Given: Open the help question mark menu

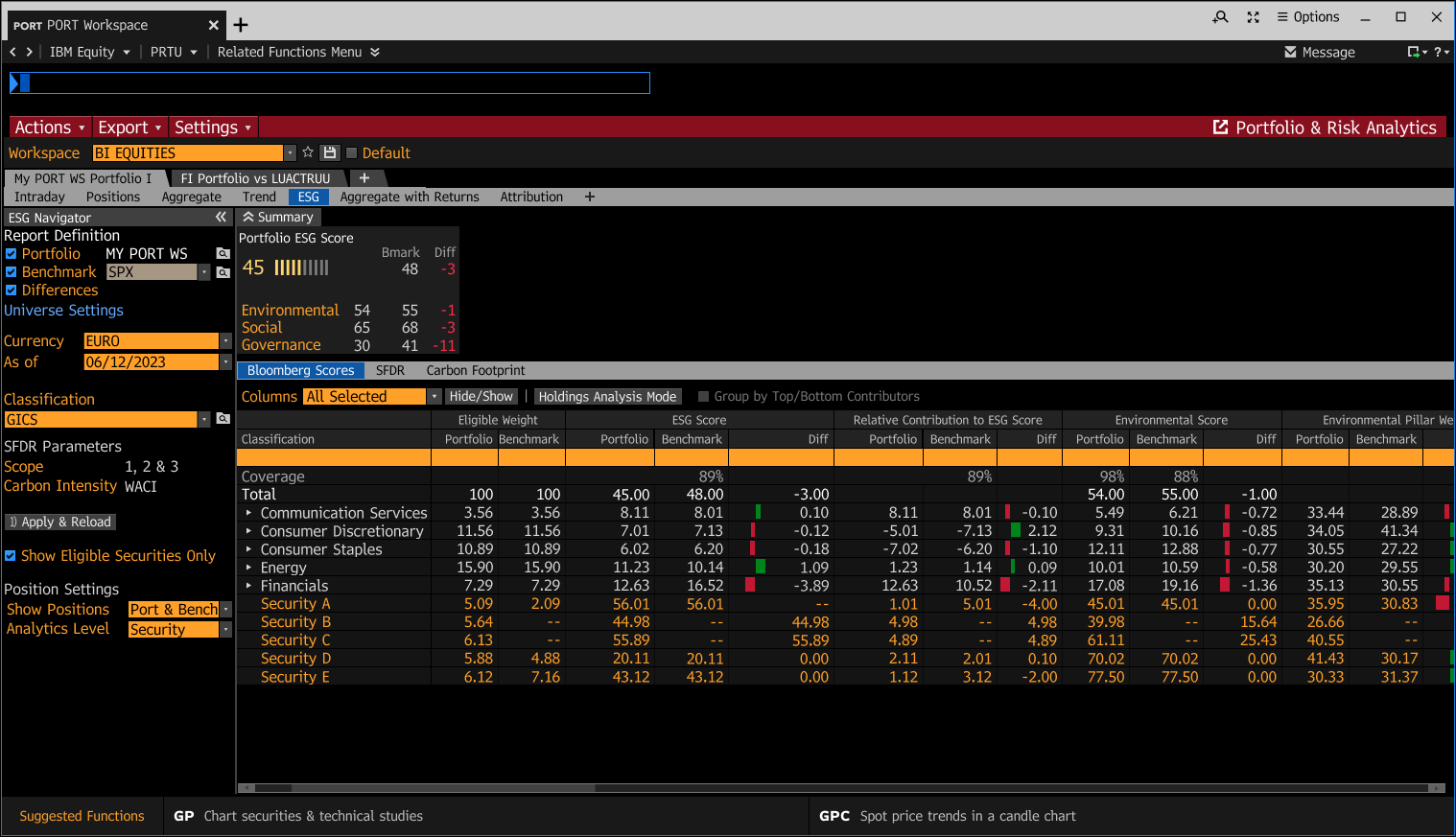Looking at the screenshot, I should [1442, 52].
